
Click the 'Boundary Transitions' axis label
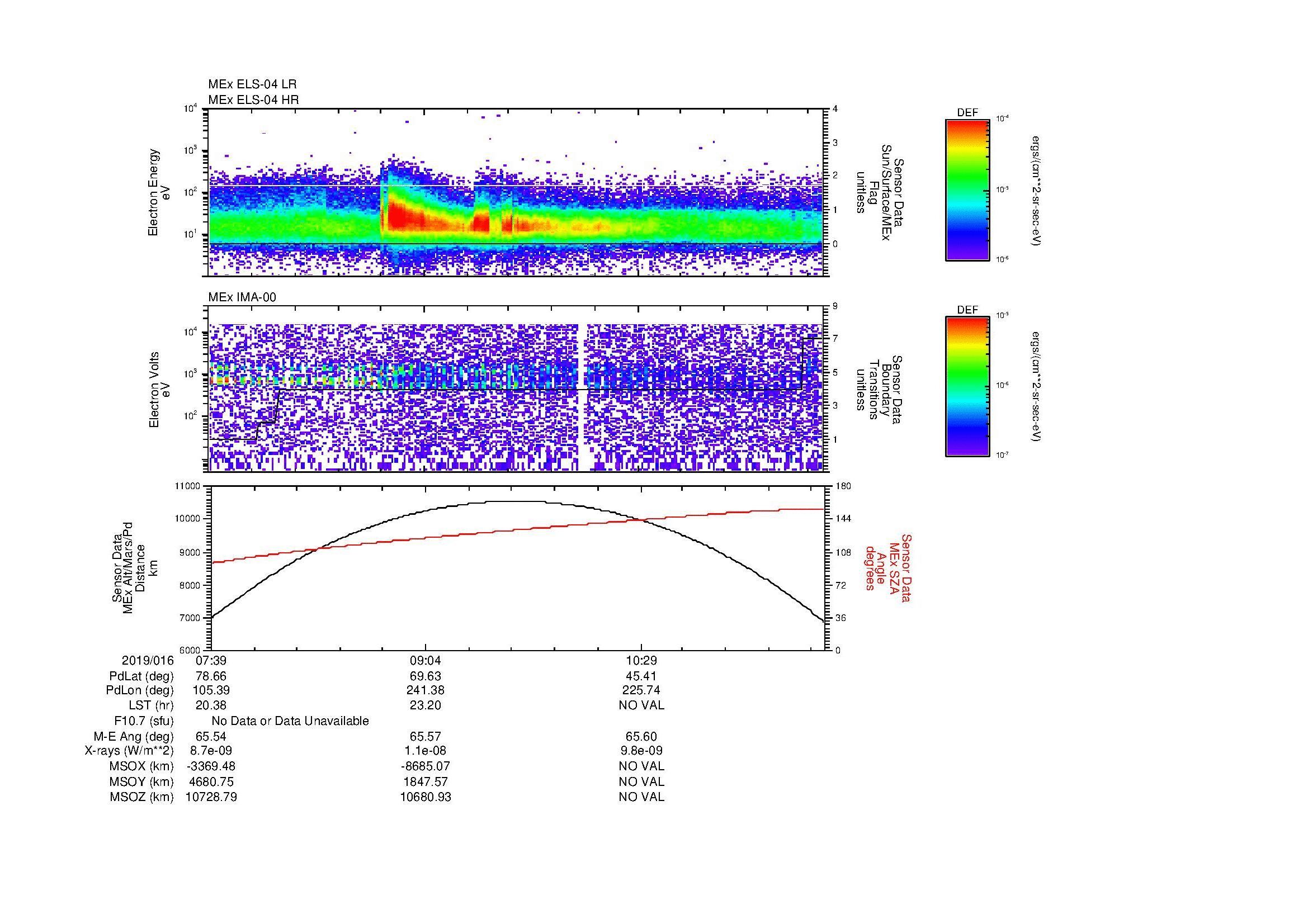[x=880, y=390]
